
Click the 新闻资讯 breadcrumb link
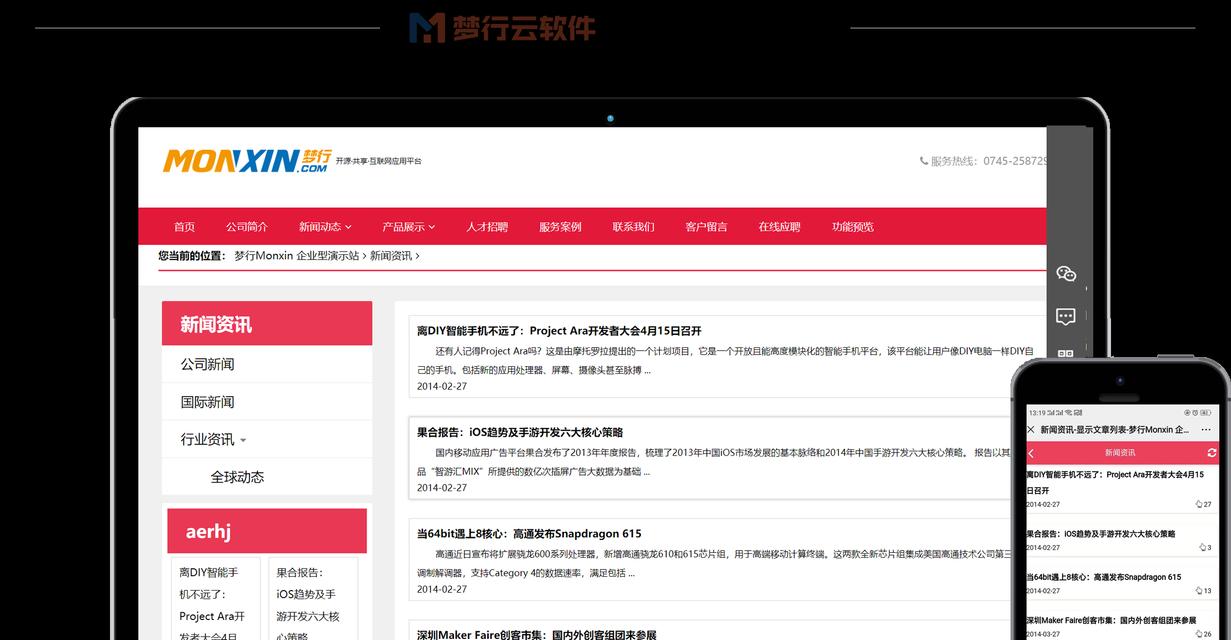coord(391,256)
